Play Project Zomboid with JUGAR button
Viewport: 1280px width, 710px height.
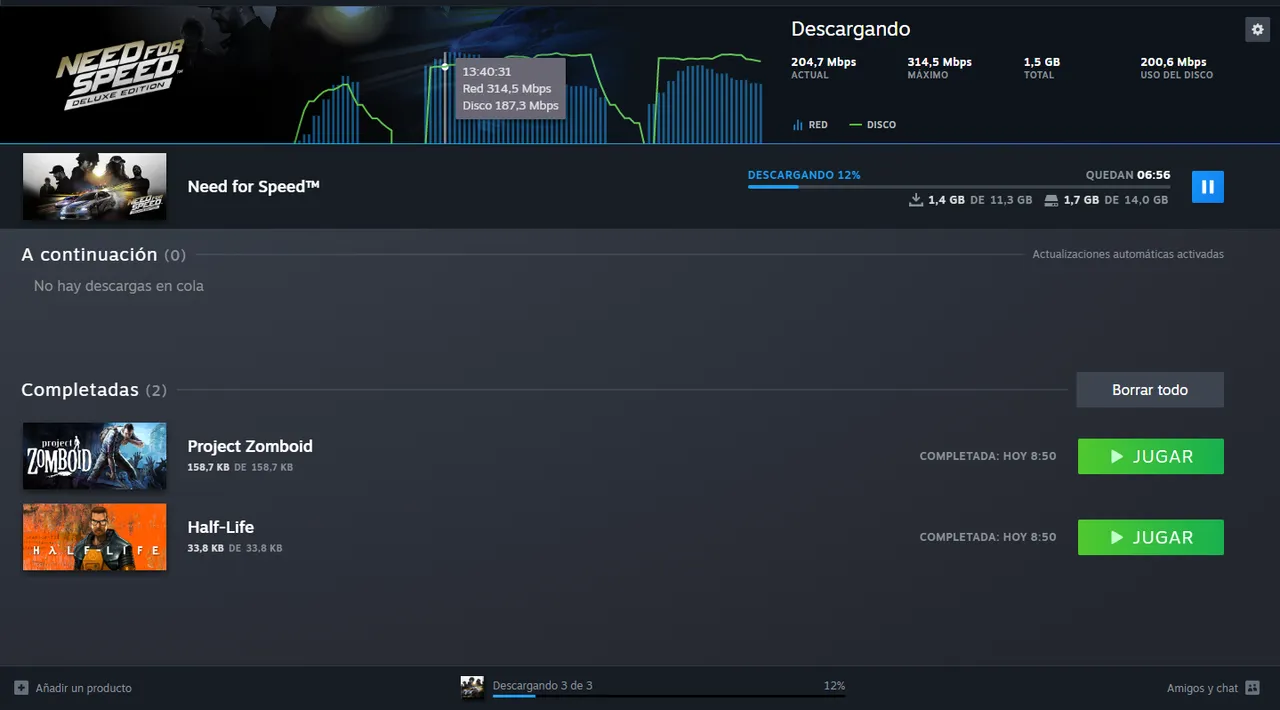pyautogui.click(x=1151, y=456)
